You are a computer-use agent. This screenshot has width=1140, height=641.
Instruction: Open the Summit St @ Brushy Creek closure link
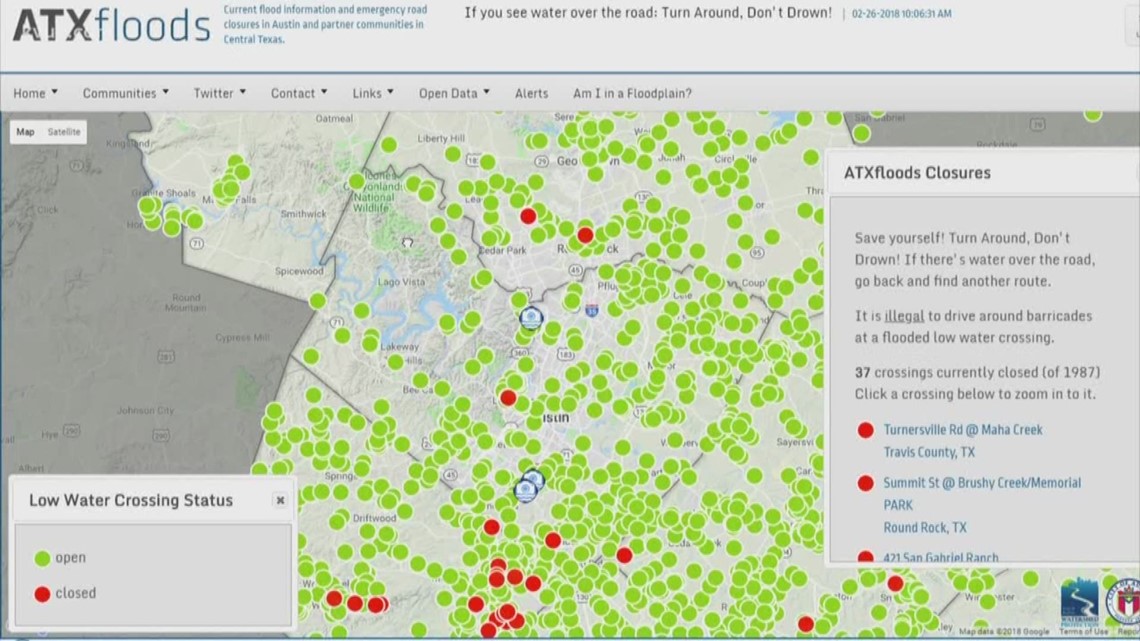(982, 483)
